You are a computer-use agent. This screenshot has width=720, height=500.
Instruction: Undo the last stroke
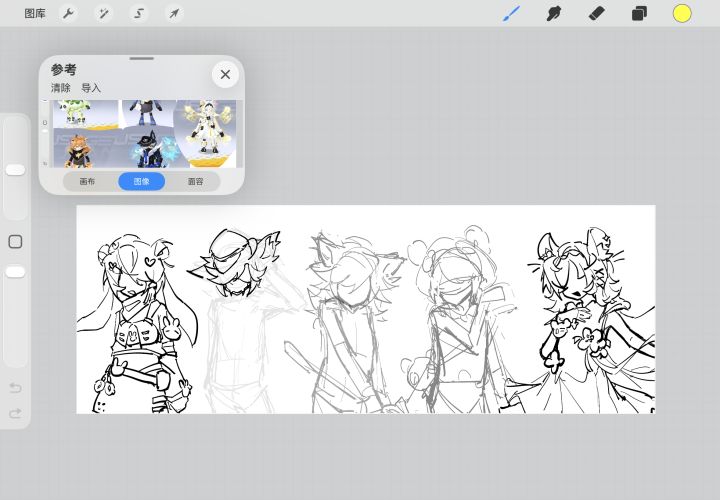[x=15, y=388]
